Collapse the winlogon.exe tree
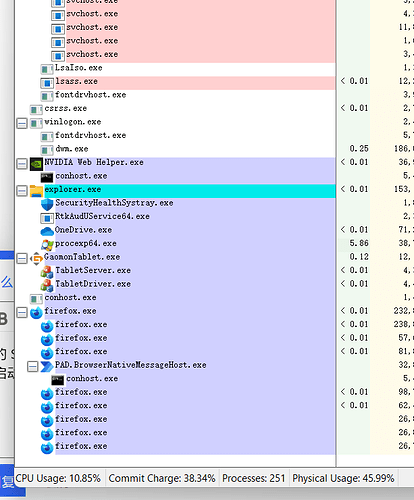This screenshot has height=500, width=414. (22, 124)
